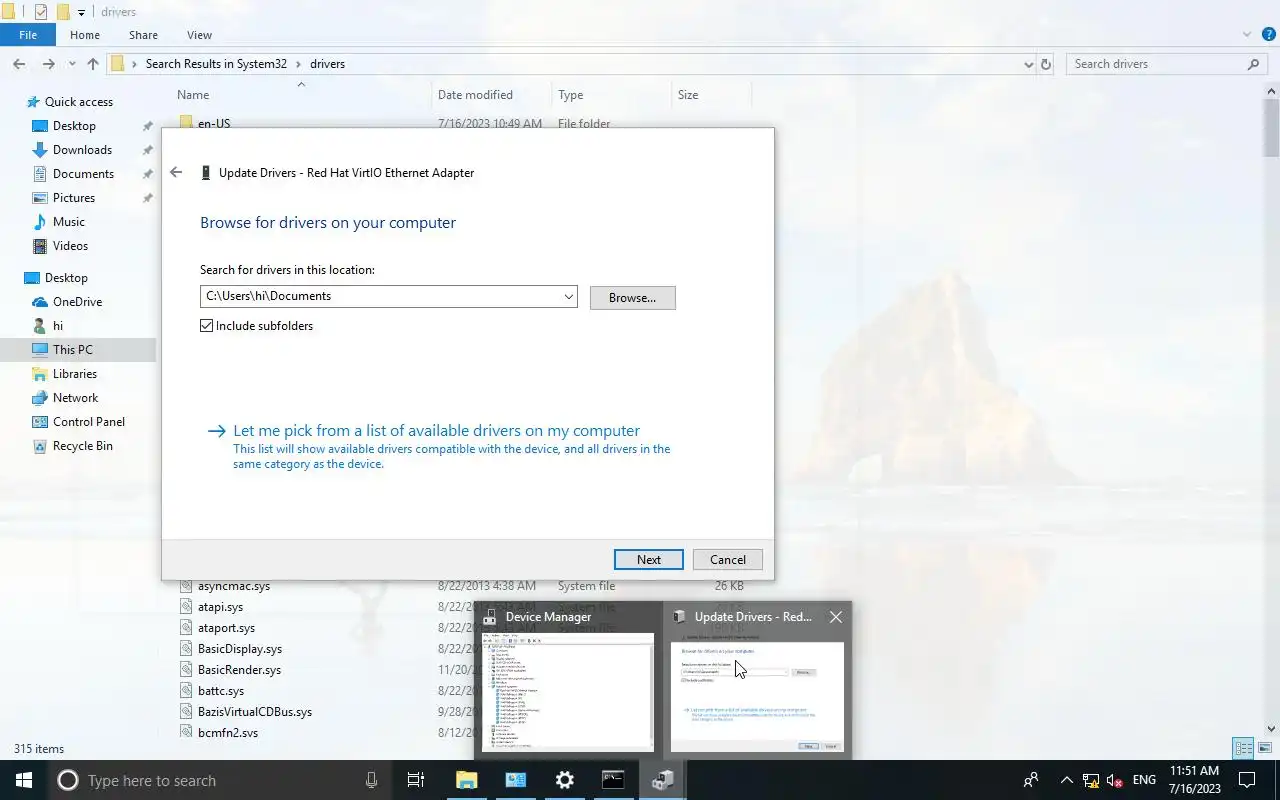Screen dimensions: 1280x800
Task: Switch to the View ribbon tab
Action: pos(199,35)
